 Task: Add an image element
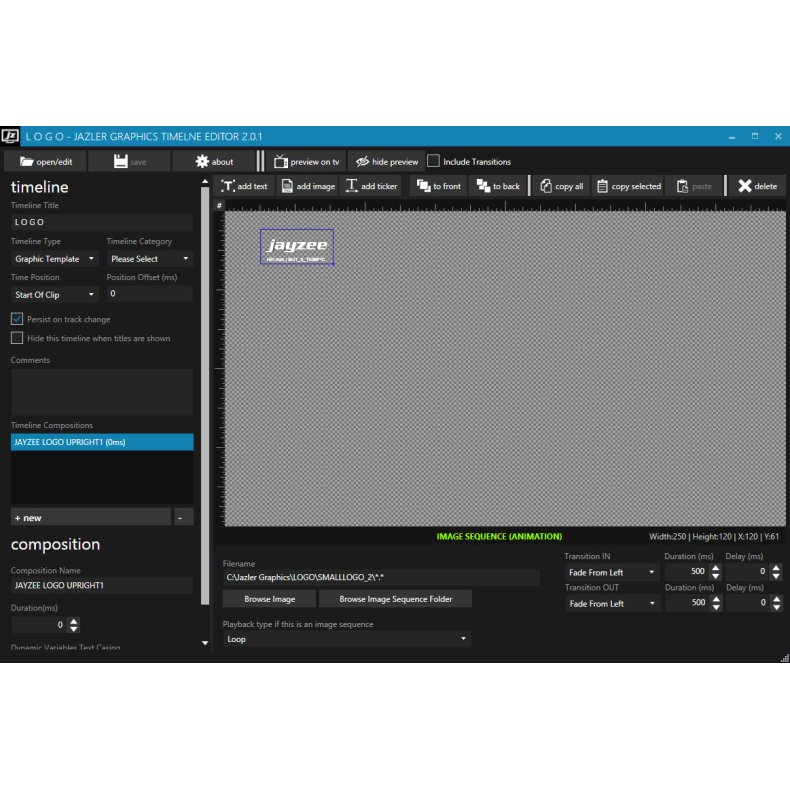coord(308,186)
